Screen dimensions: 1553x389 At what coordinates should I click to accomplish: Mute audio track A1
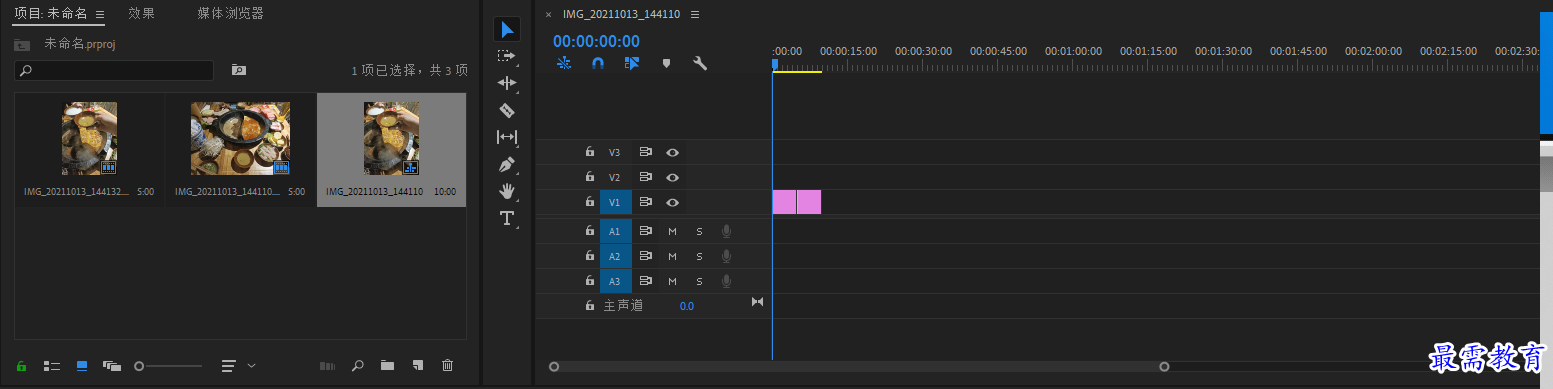coord(673,231)
